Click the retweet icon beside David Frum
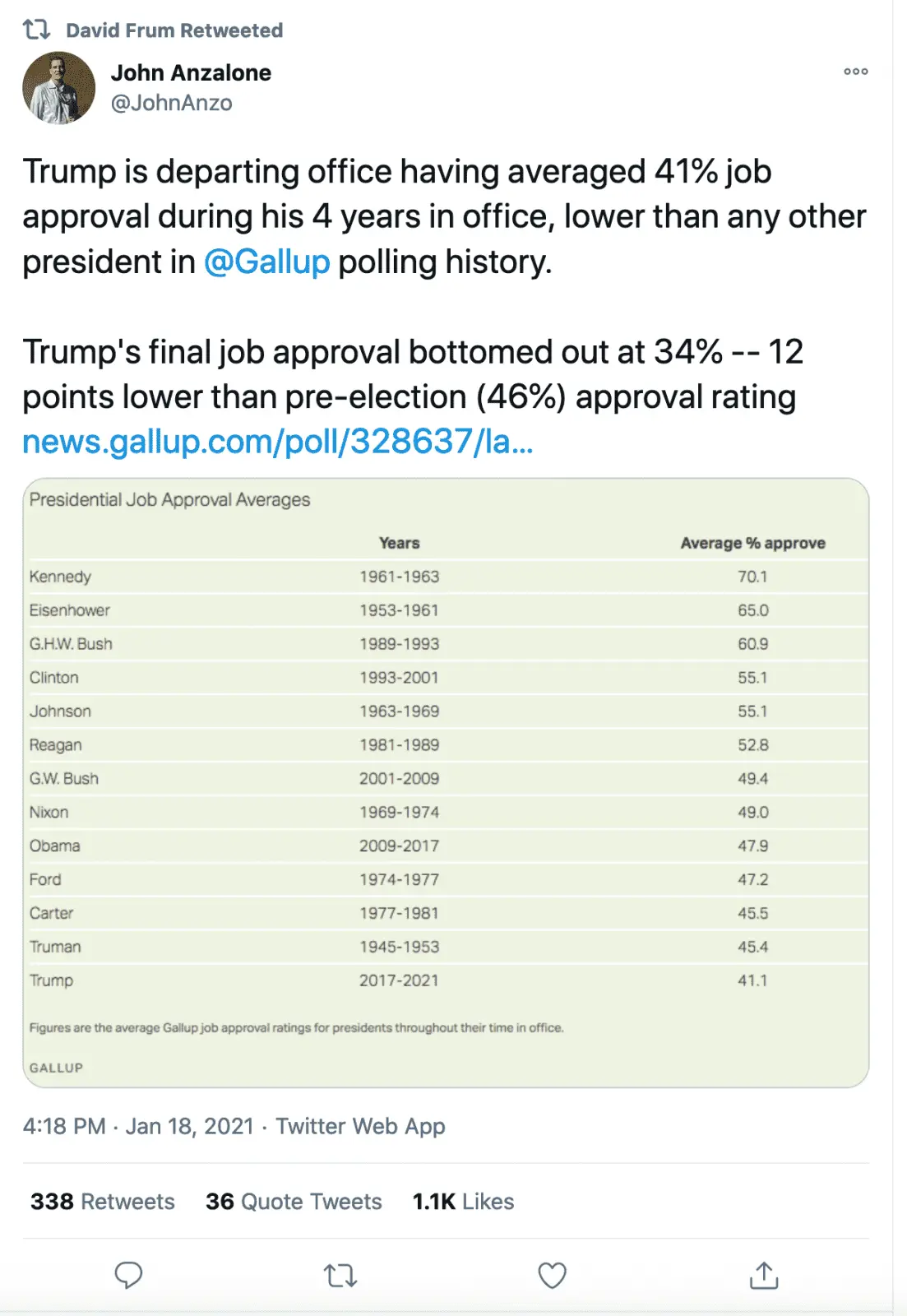Screen dimensions: 907x1316 pos(37,30)
